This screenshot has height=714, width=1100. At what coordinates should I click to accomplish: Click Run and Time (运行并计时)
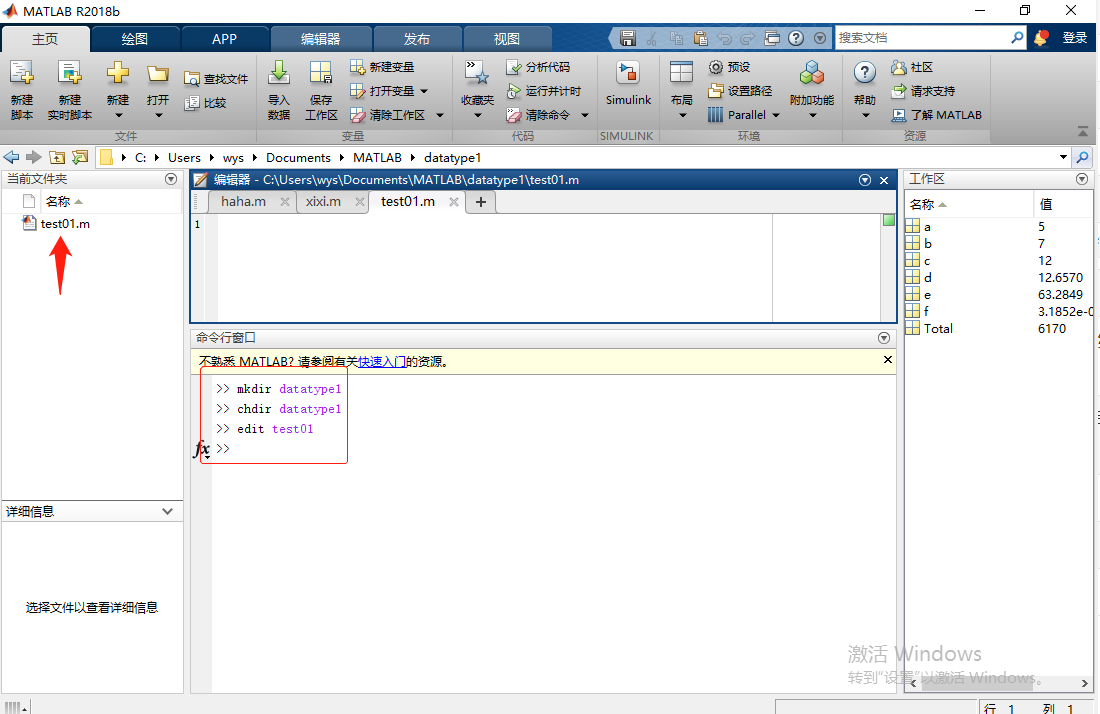544,91
